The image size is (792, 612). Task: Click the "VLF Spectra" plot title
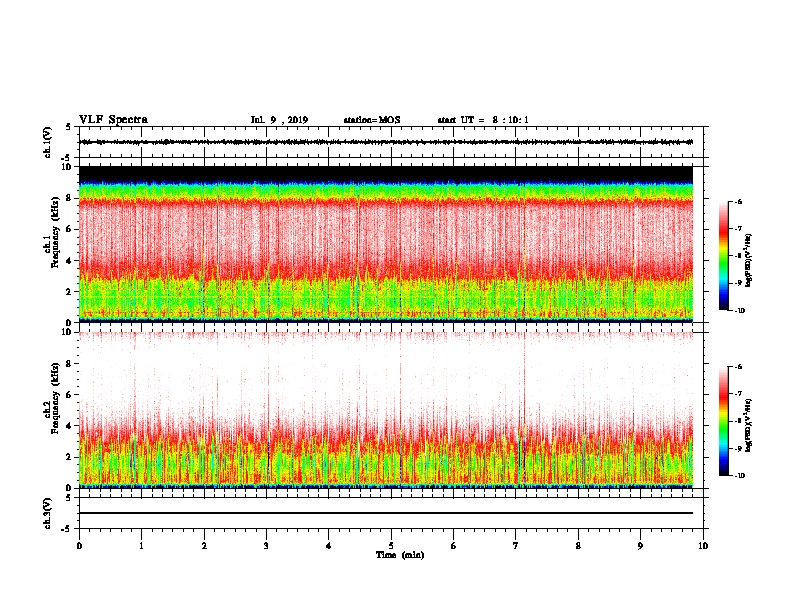pyautogui.click(x=113, y=120)
